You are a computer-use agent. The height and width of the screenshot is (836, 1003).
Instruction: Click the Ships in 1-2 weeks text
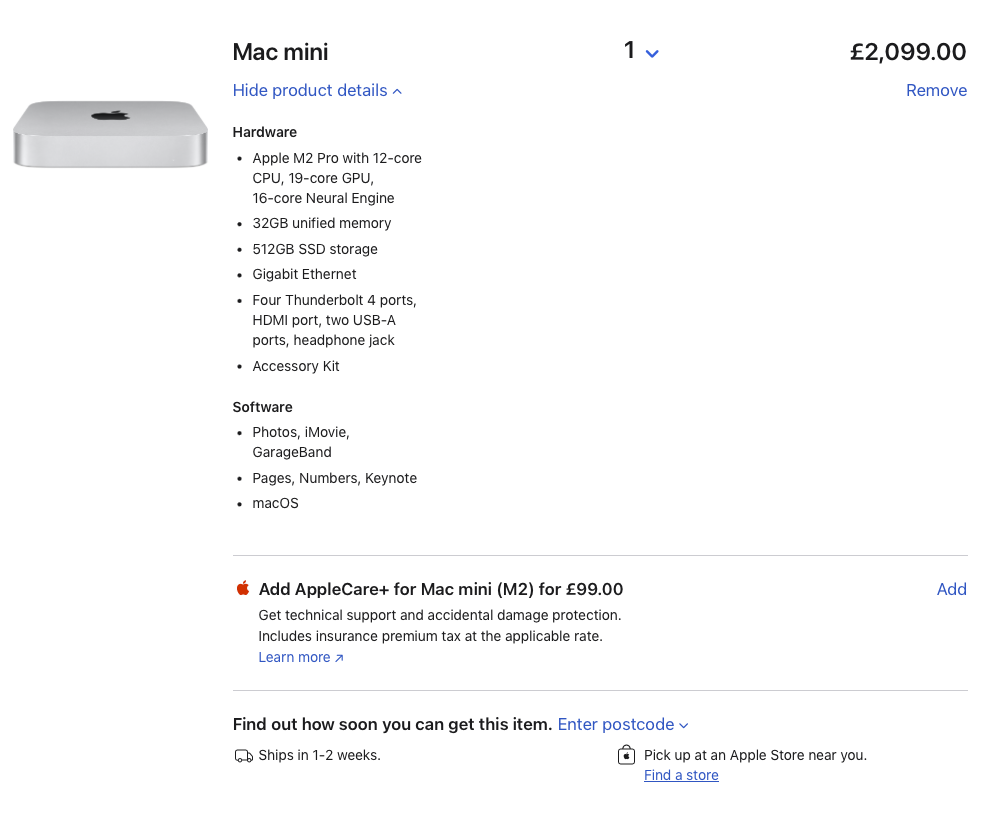point(319,755)
